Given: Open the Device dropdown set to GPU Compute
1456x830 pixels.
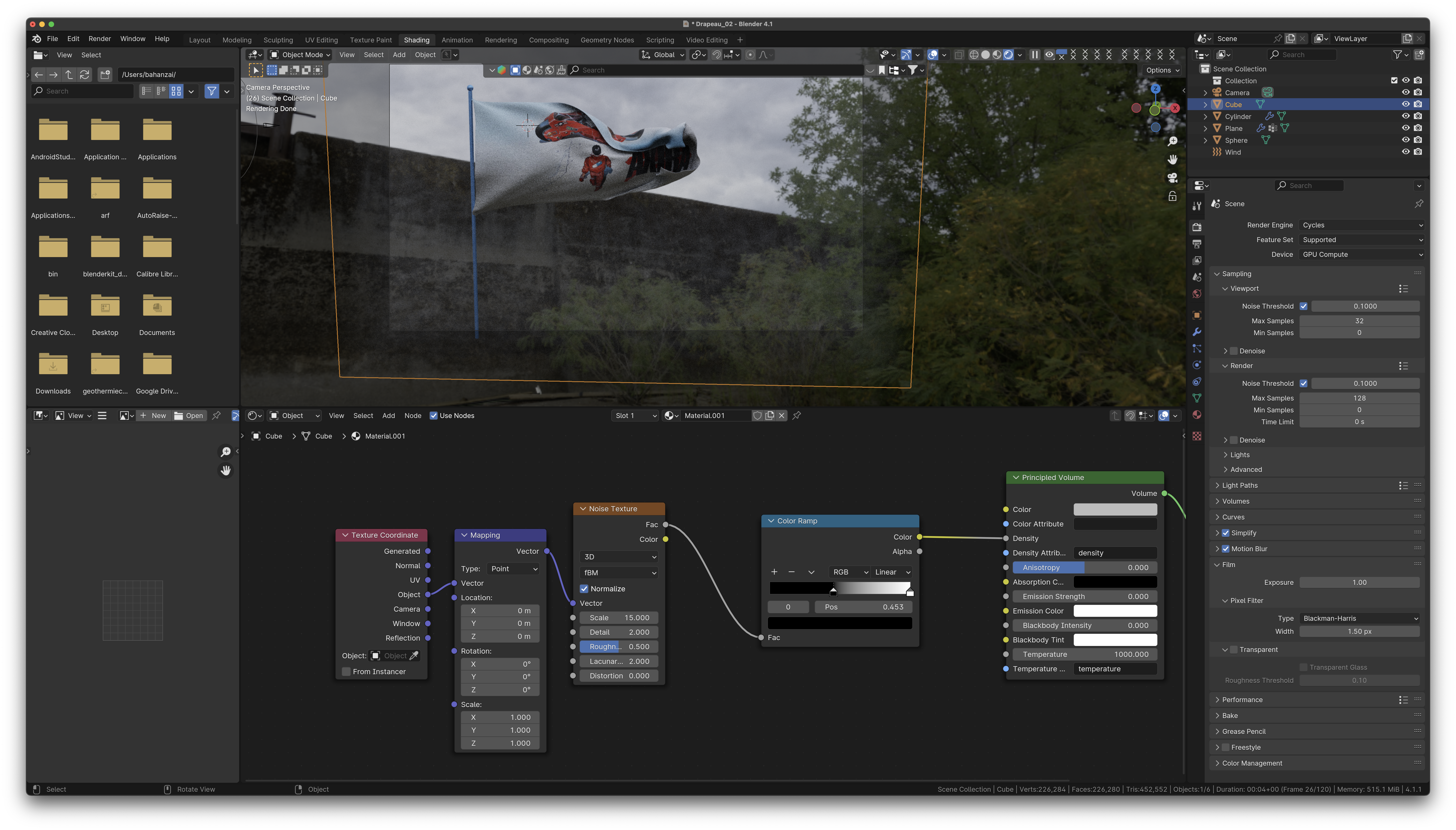Looking at the screenshot, I should (1362, 255).
